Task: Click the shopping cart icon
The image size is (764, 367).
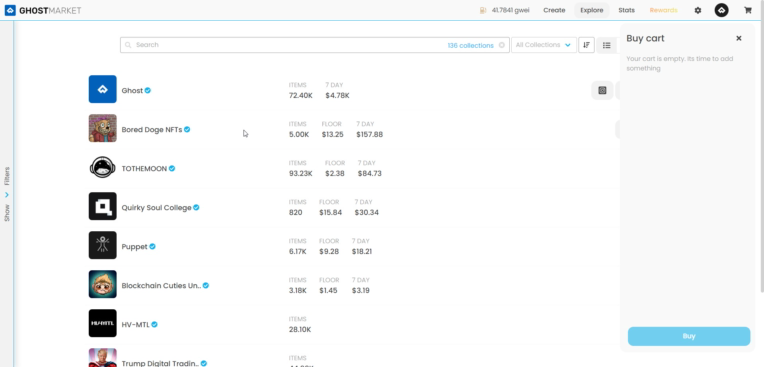Action: pos(747,10)
